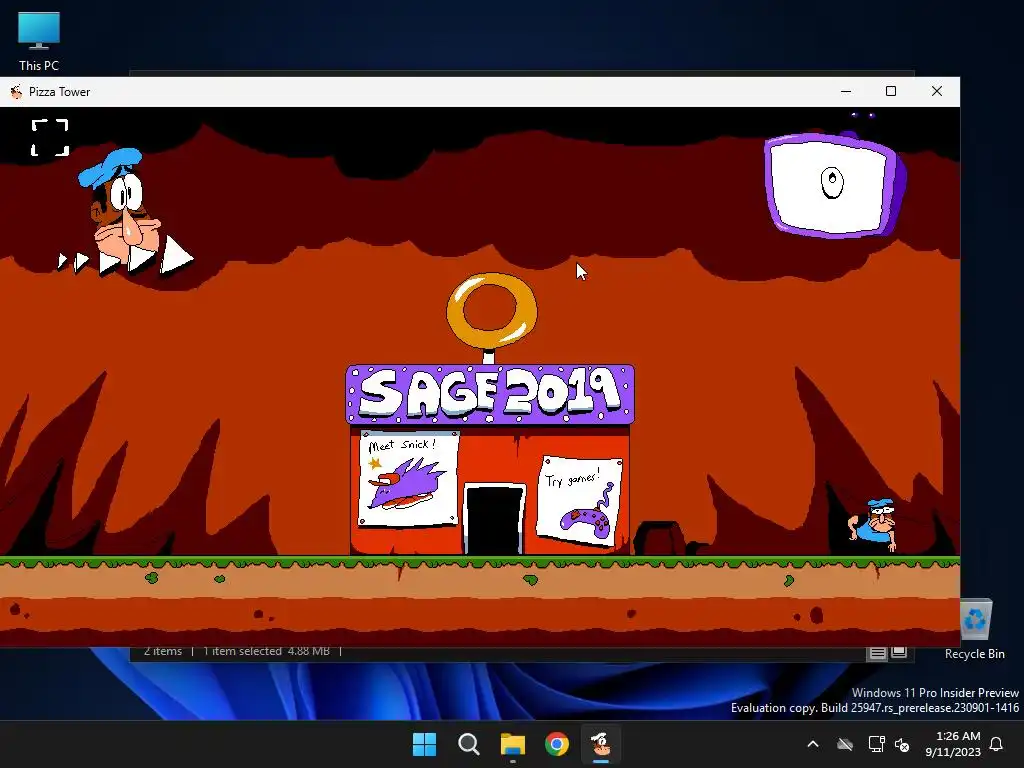Click the small Peppino character on ground
This screenshot has height=768, width=1024.
point(874,525)
